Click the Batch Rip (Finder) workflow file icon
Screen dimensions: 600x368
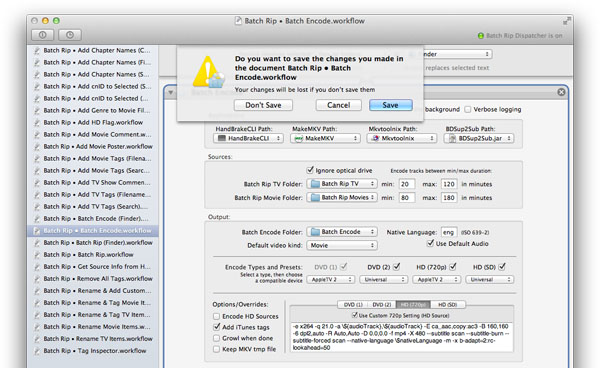pos(37,243)
